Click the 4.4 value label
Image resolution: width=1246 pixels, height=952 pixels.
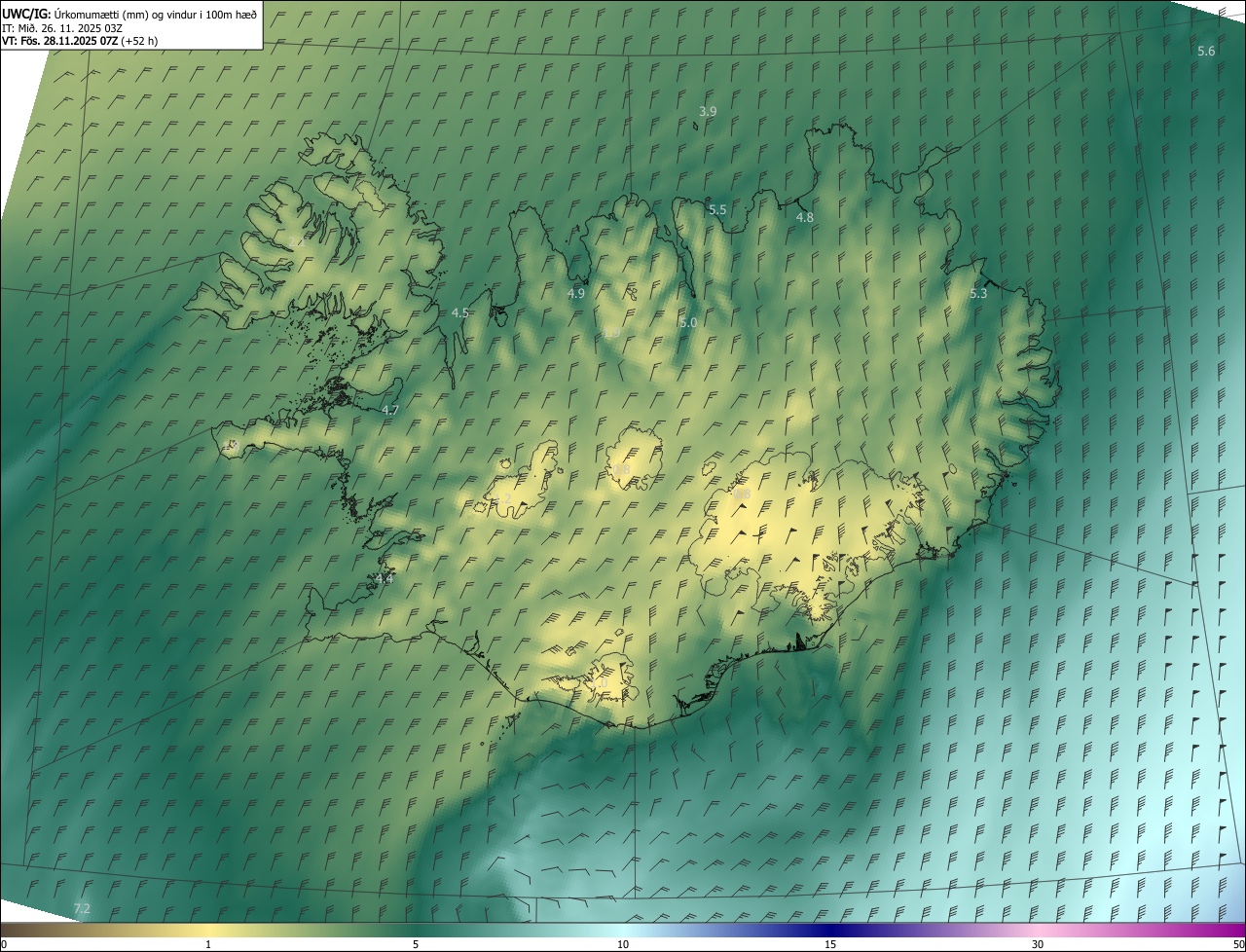coord(385,578)
